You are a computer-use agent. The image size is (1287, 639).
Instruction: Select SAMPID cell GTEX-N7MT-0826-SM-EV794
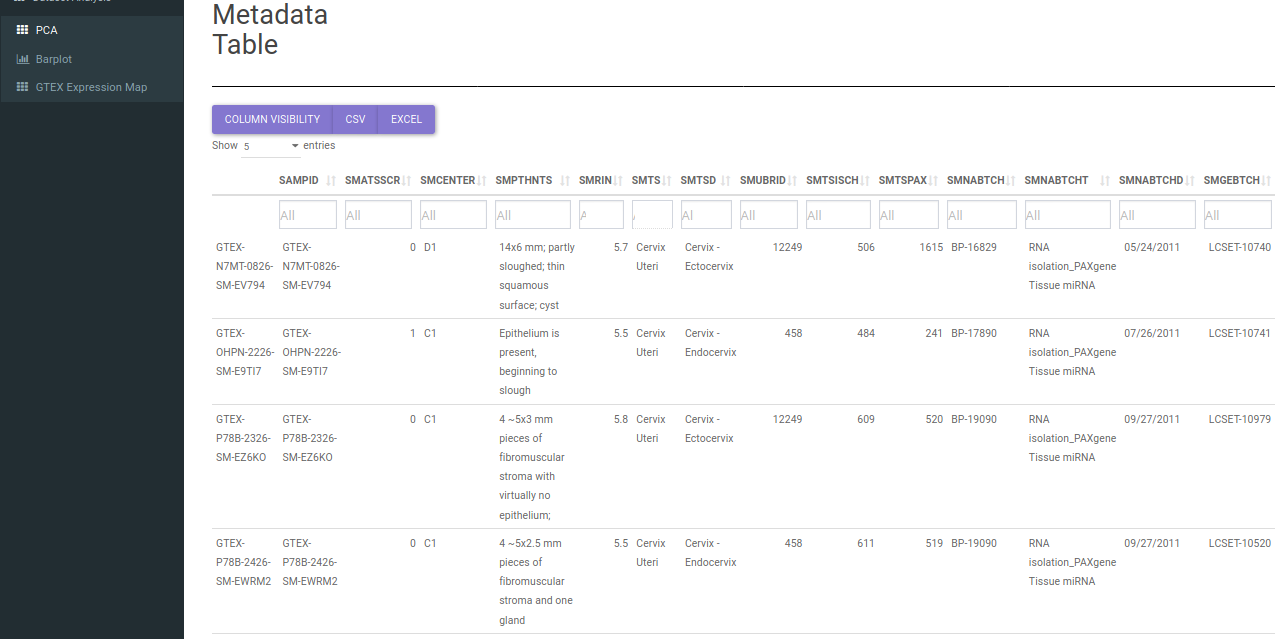click(311, 266)
